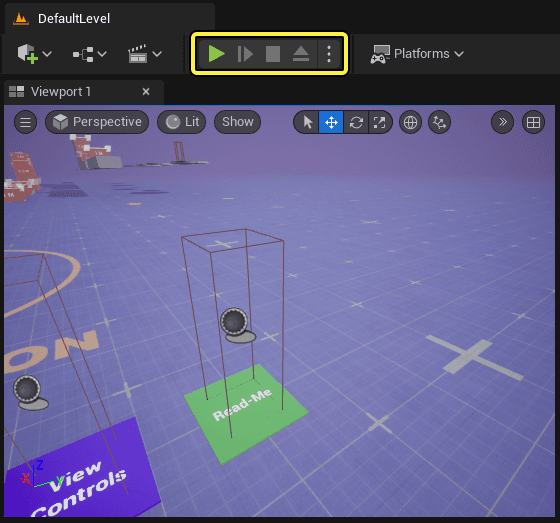560x523 pixels.
Task: Open the viewport hamburger options menu
Action: click(25, 122)
